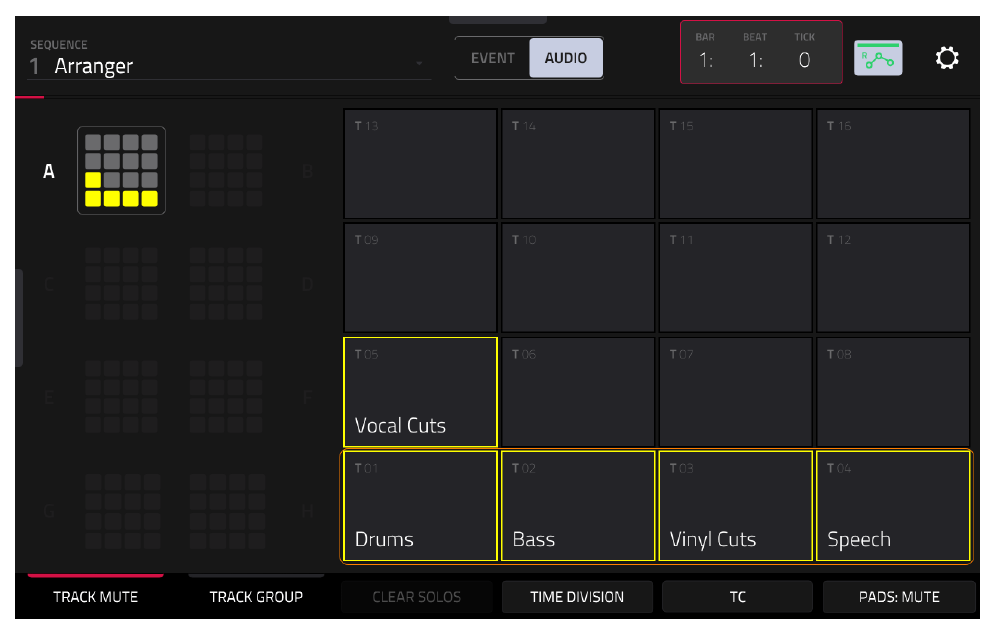The image size is (996, 636).
Task: Switch to pad bank E
Action: (121, 397)
